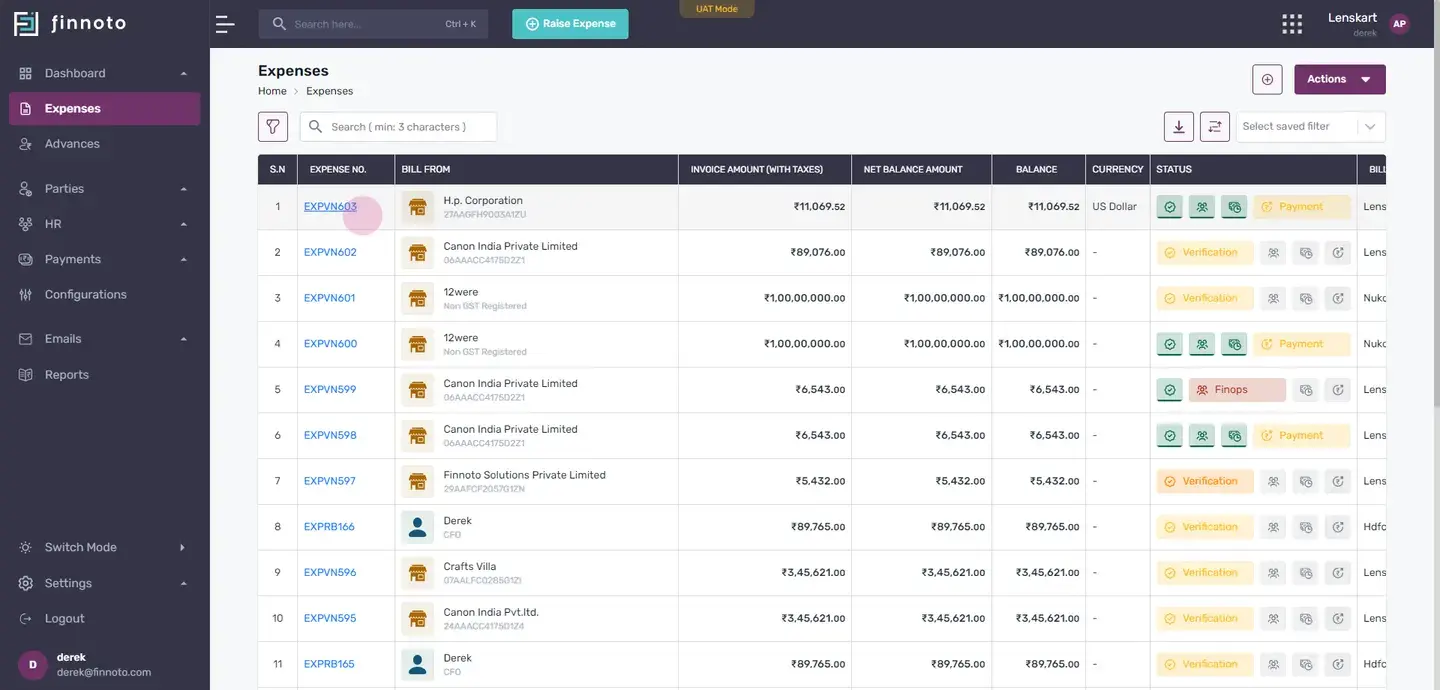Click the top Search here field
Screen dimensions: 1440x690
pyautogui.click(x=373, y=24)
